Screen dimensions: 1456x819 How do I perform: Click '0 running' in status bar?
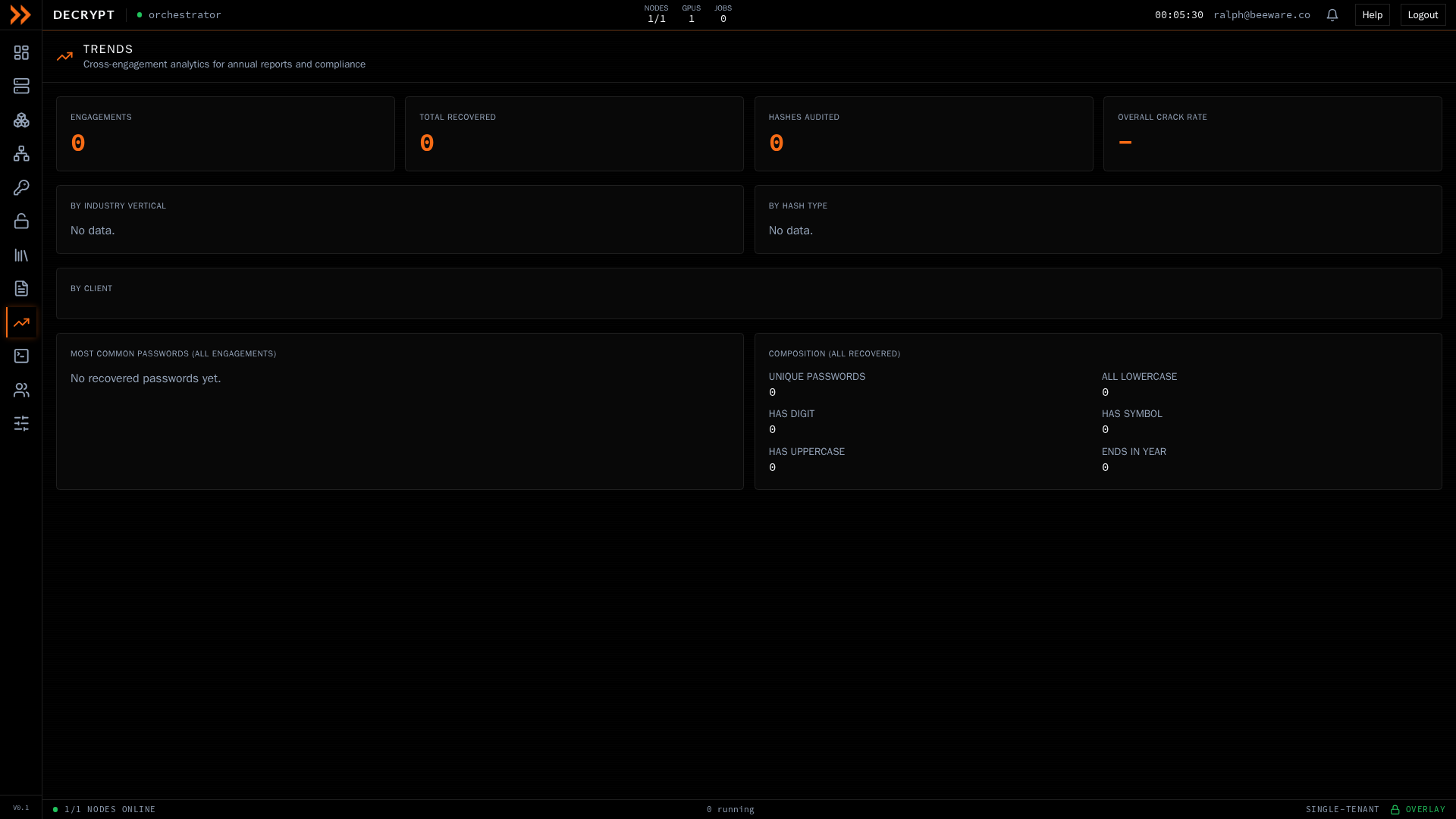point(730,809)
